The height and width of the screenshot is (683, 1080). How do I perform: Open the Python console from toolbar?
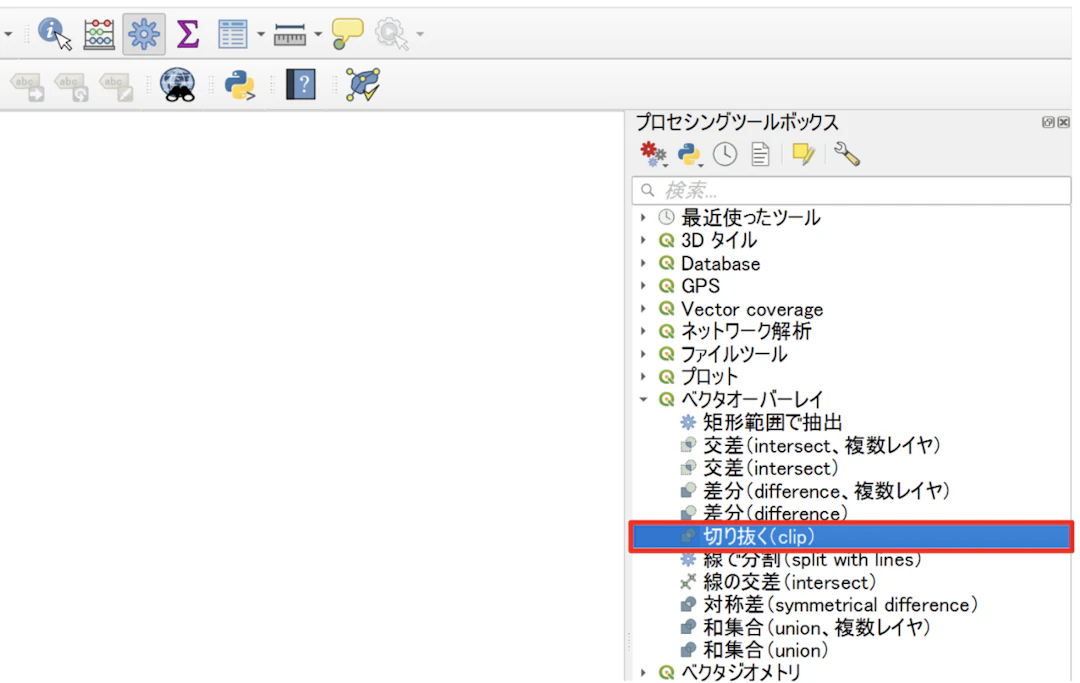click(240, 85)
